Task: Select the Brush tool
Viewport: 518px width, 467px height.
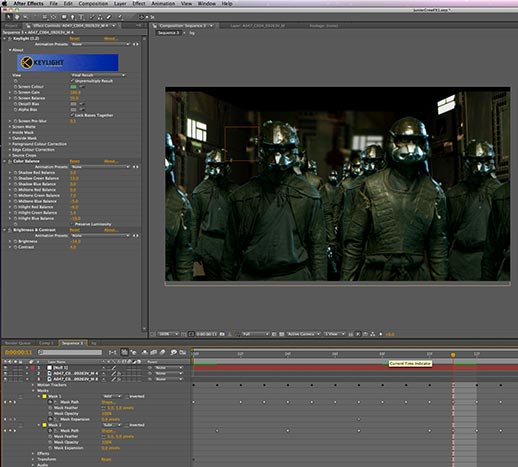Action: 92,17
